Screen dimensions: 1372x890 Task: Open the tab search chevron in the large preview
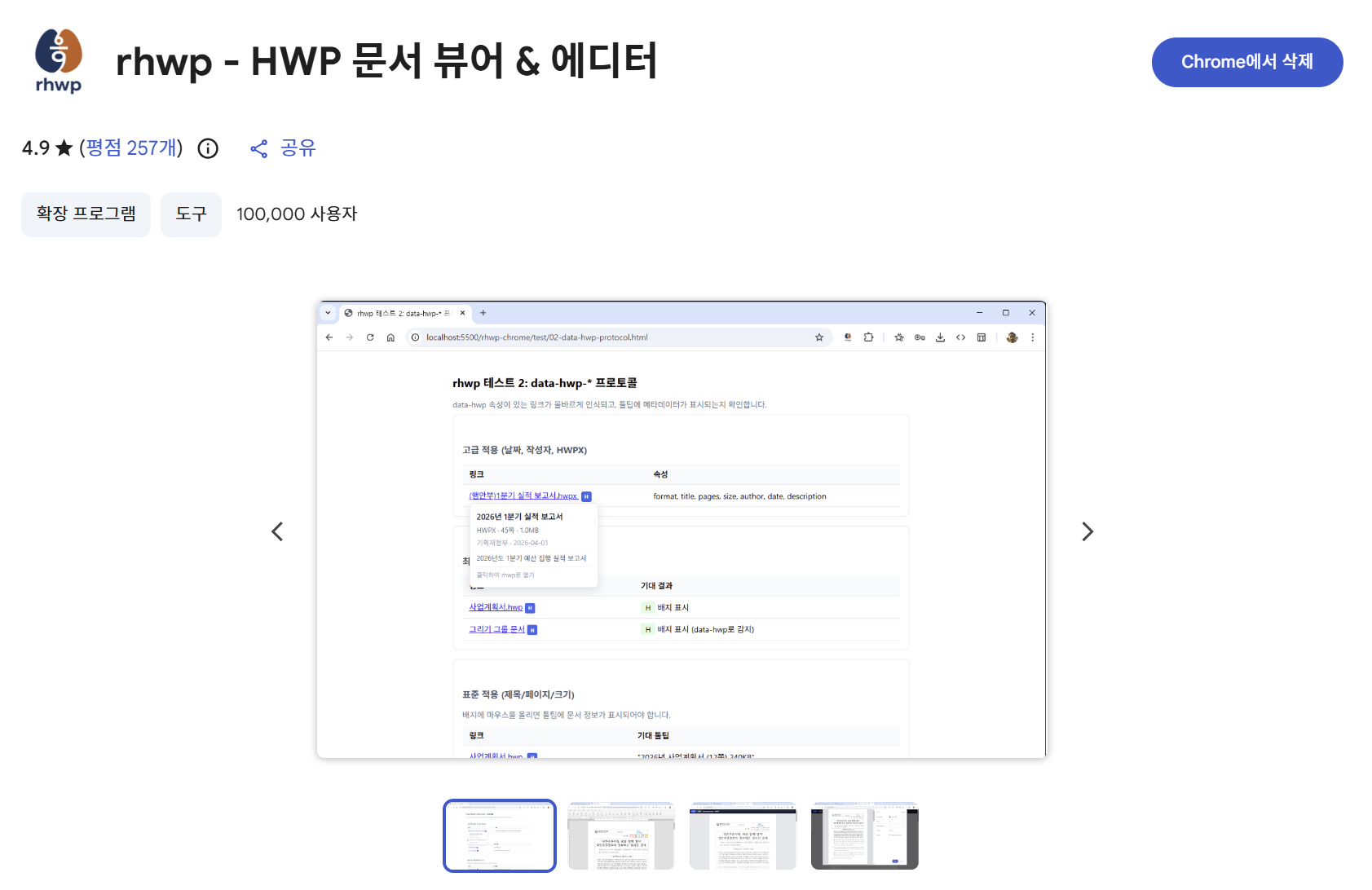(x=328, y=313)
